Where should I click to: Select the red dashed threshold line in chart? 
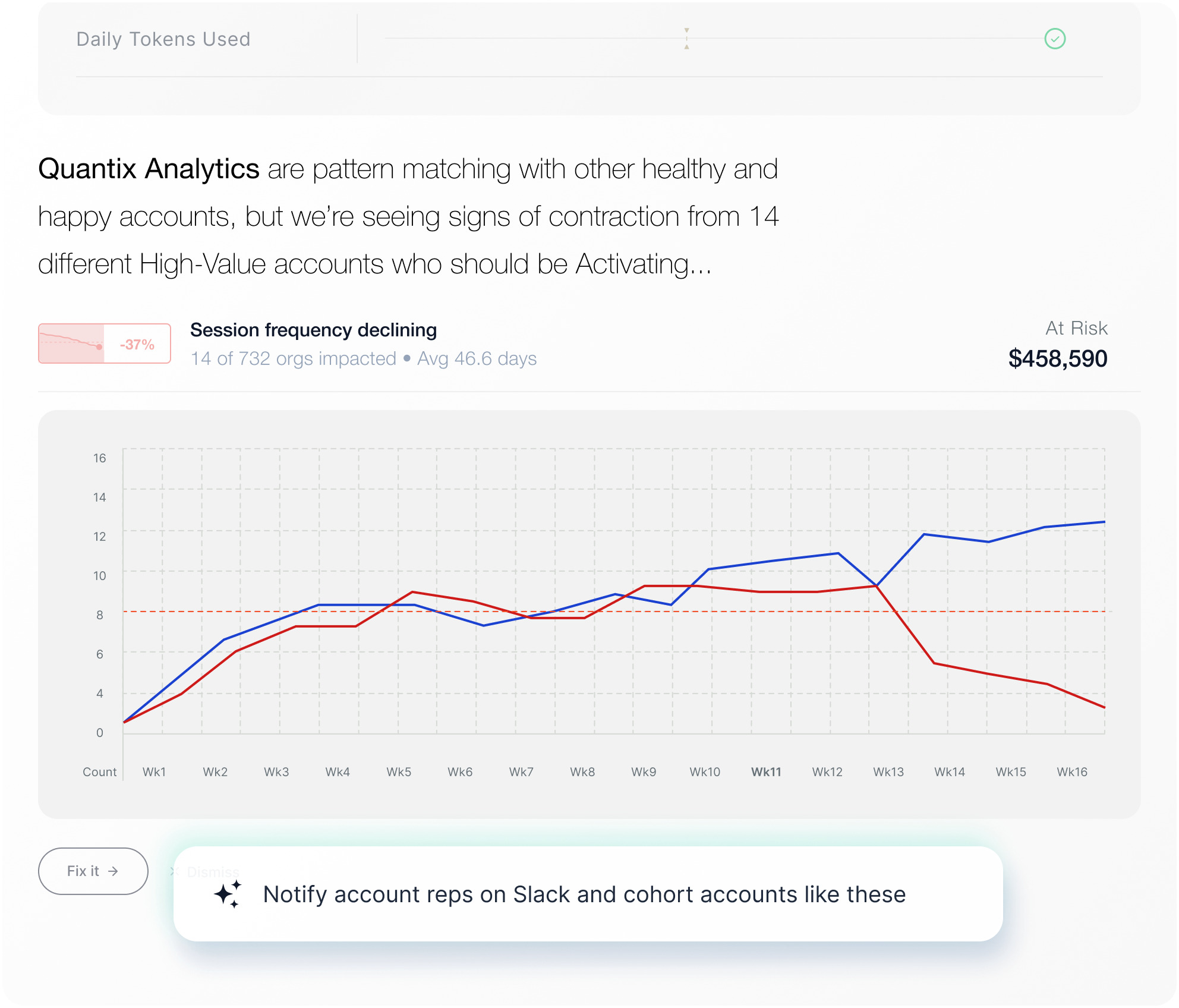pos(615,611)
